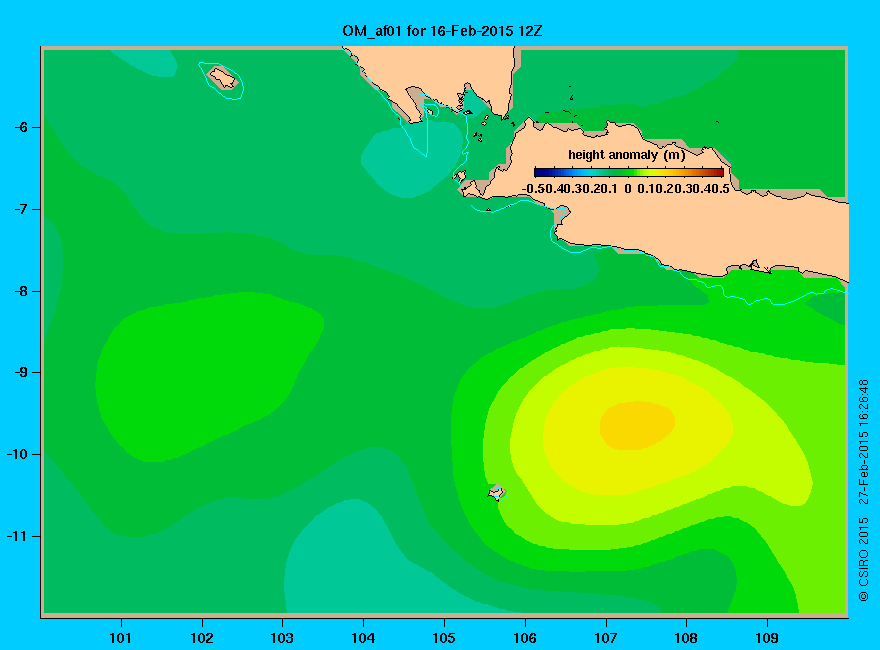Click the small island near 105.7E, 10.5S
This screenshot has height=650, width=880.
point(497,493)
